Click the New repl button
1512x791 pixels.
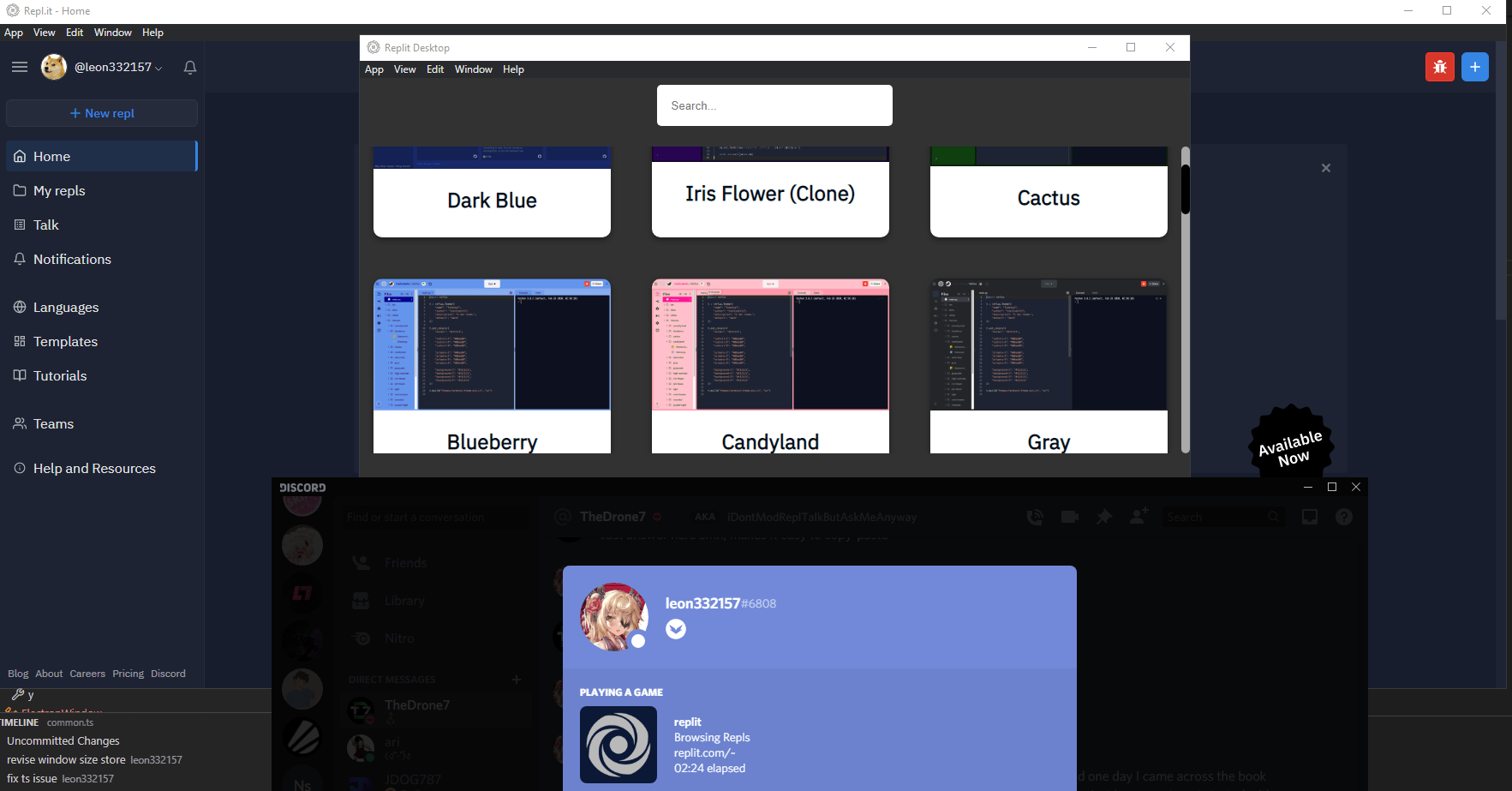(x=102, y=113)
